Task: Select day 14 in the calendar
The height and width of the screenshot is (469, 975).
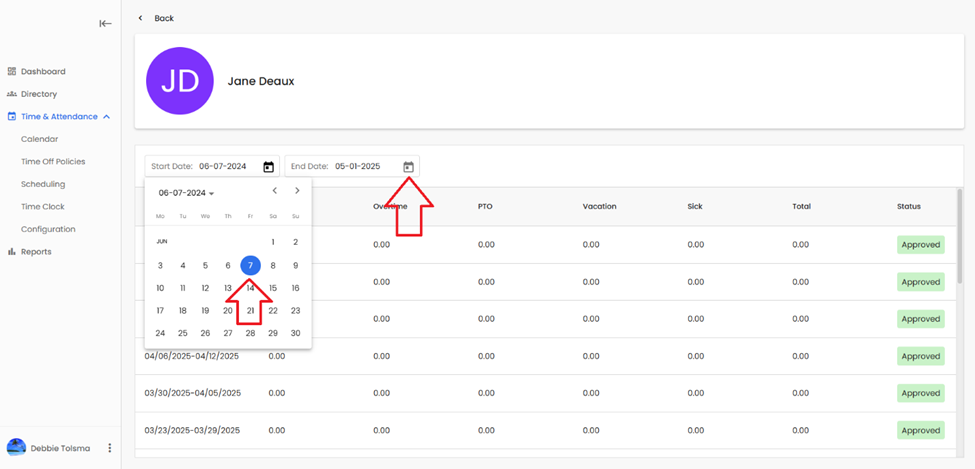Action: 250,288
